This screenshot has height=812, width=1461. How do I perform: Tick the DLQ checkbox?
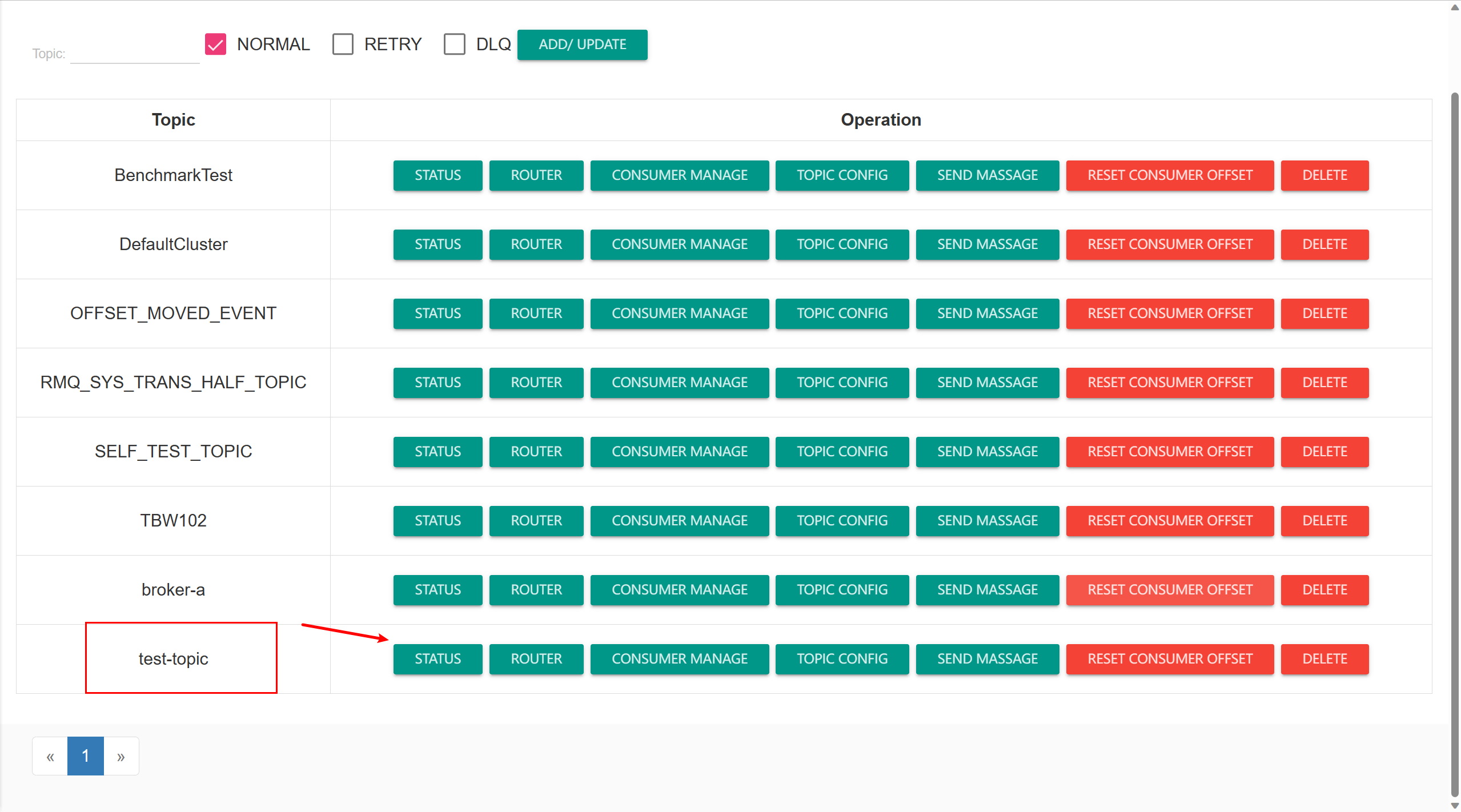pyautogui.click(x=455, y=44)
